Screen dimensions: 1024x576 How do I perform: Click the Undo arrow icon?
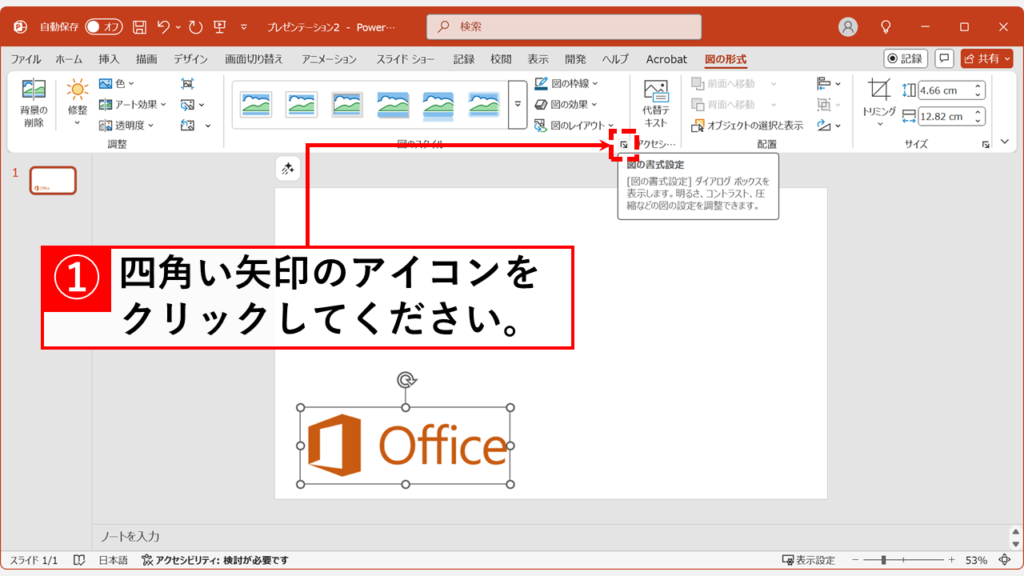163,27
